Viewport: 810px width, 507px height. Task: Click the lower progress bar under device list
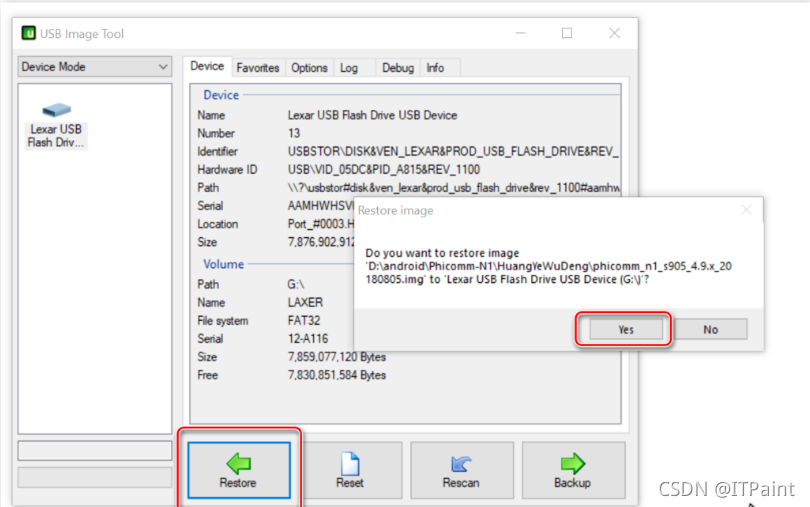pos(95,478)
